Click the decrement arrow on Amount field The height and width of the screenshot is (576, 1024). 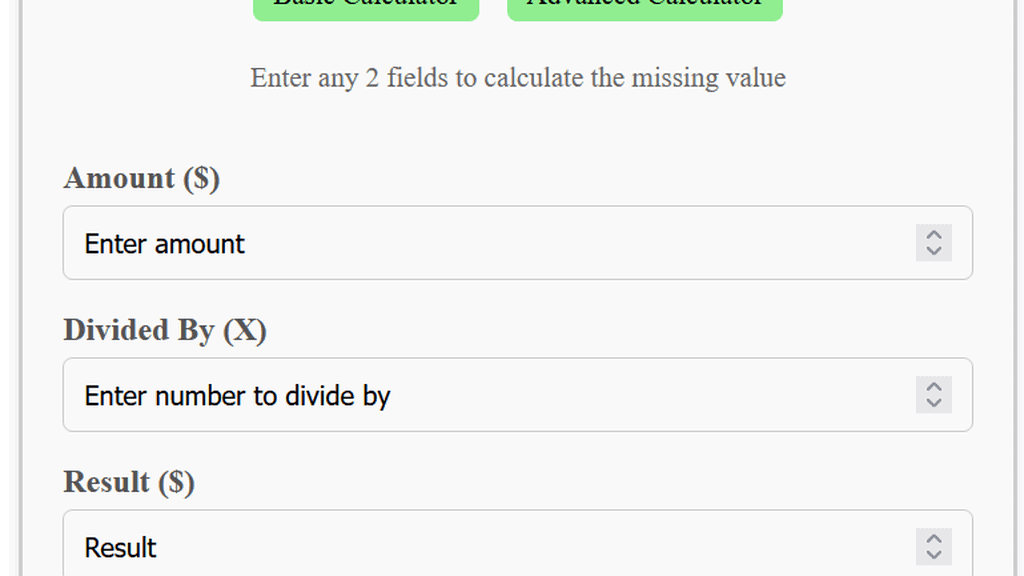click(933, 250)
